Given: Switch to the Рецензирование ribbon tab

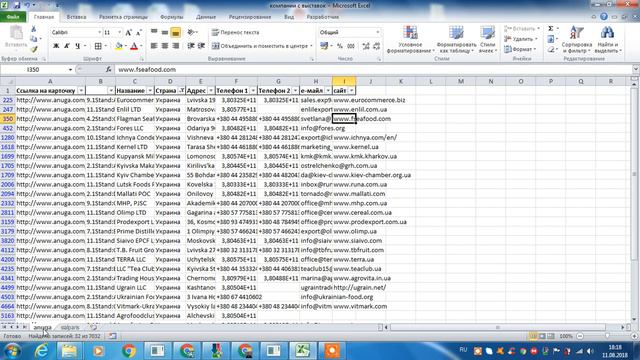Looking at the screenshot, I should [x=250, y=17].
